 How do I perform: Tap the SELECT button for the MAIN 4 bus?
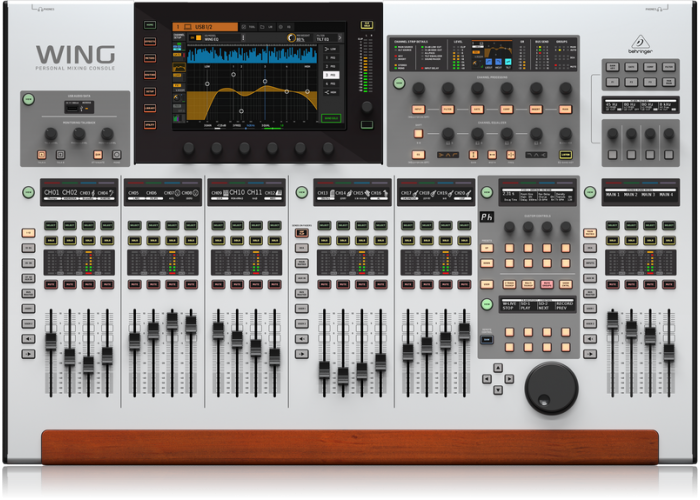pyautogui.click(x=669, y=225)
